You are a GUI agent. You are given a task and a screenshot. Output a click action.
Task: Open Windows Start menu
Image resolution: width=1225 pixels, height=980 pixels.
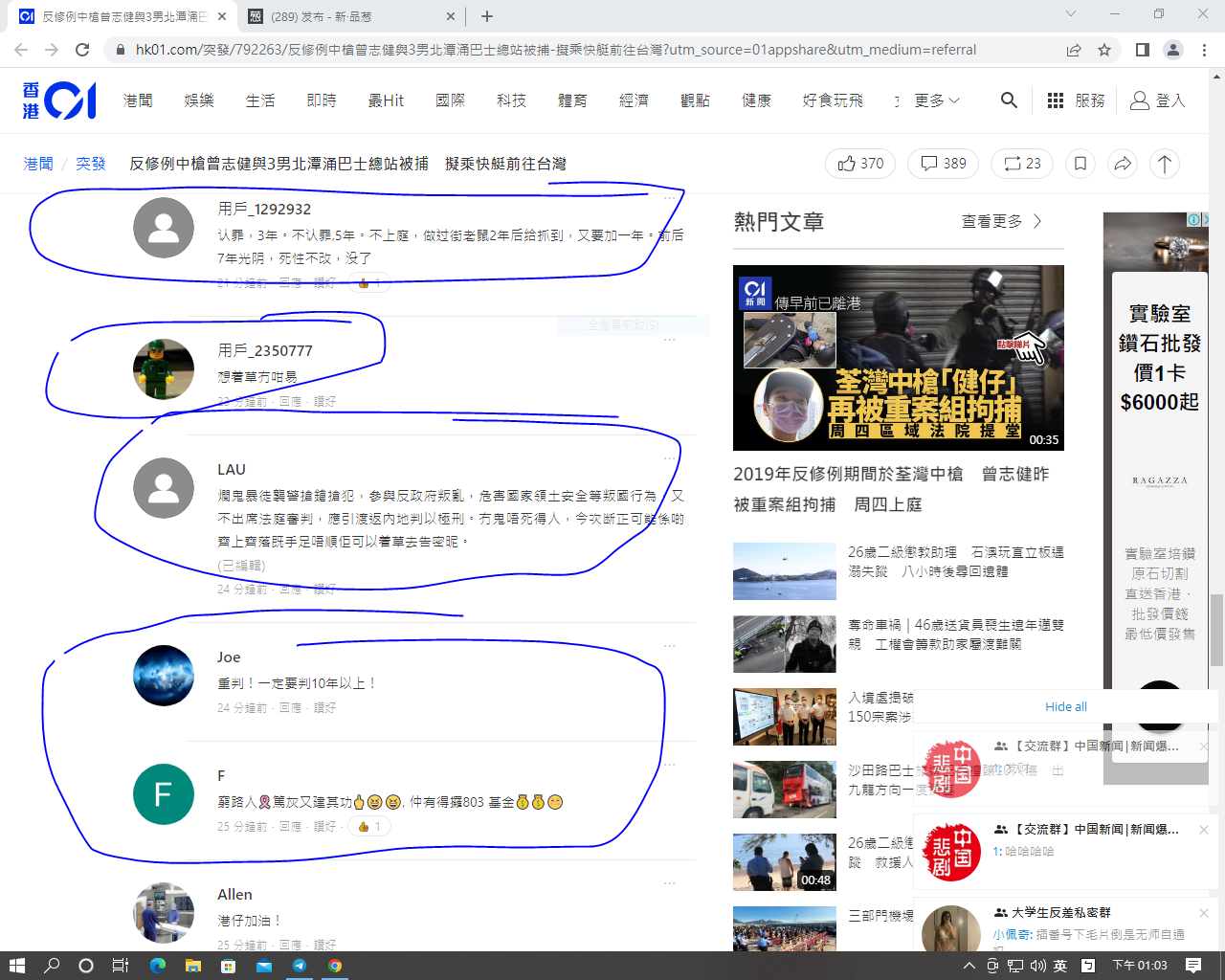[x=16, y=966]
